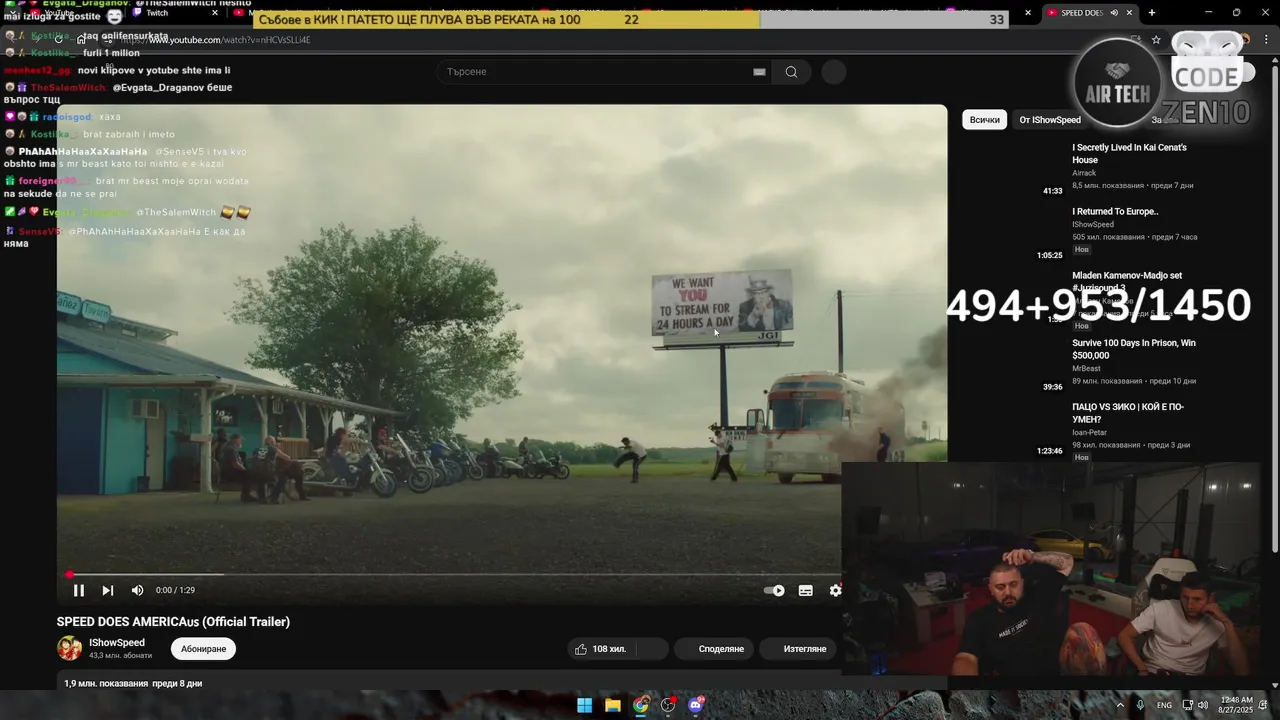Open the OBS icon in the taskbar
Image resolution: width=1280 pixels, height=720 pixels.
pyautogui.click(x=668, y=705)
